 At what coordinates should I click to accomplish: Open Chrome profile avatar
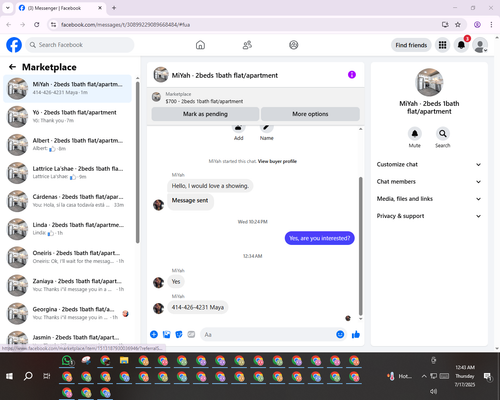click(x=477, y=24)
